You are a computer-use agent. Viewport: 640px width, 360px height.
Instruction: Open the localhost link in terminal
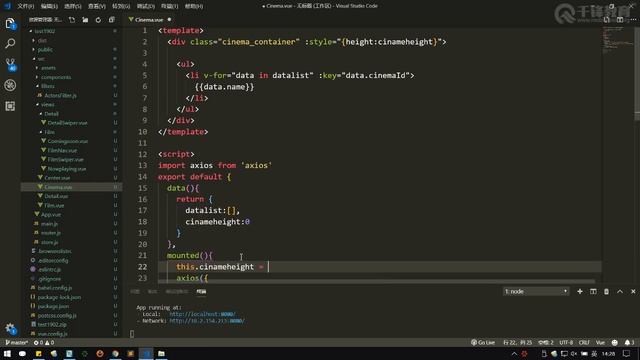pos(202,314)
